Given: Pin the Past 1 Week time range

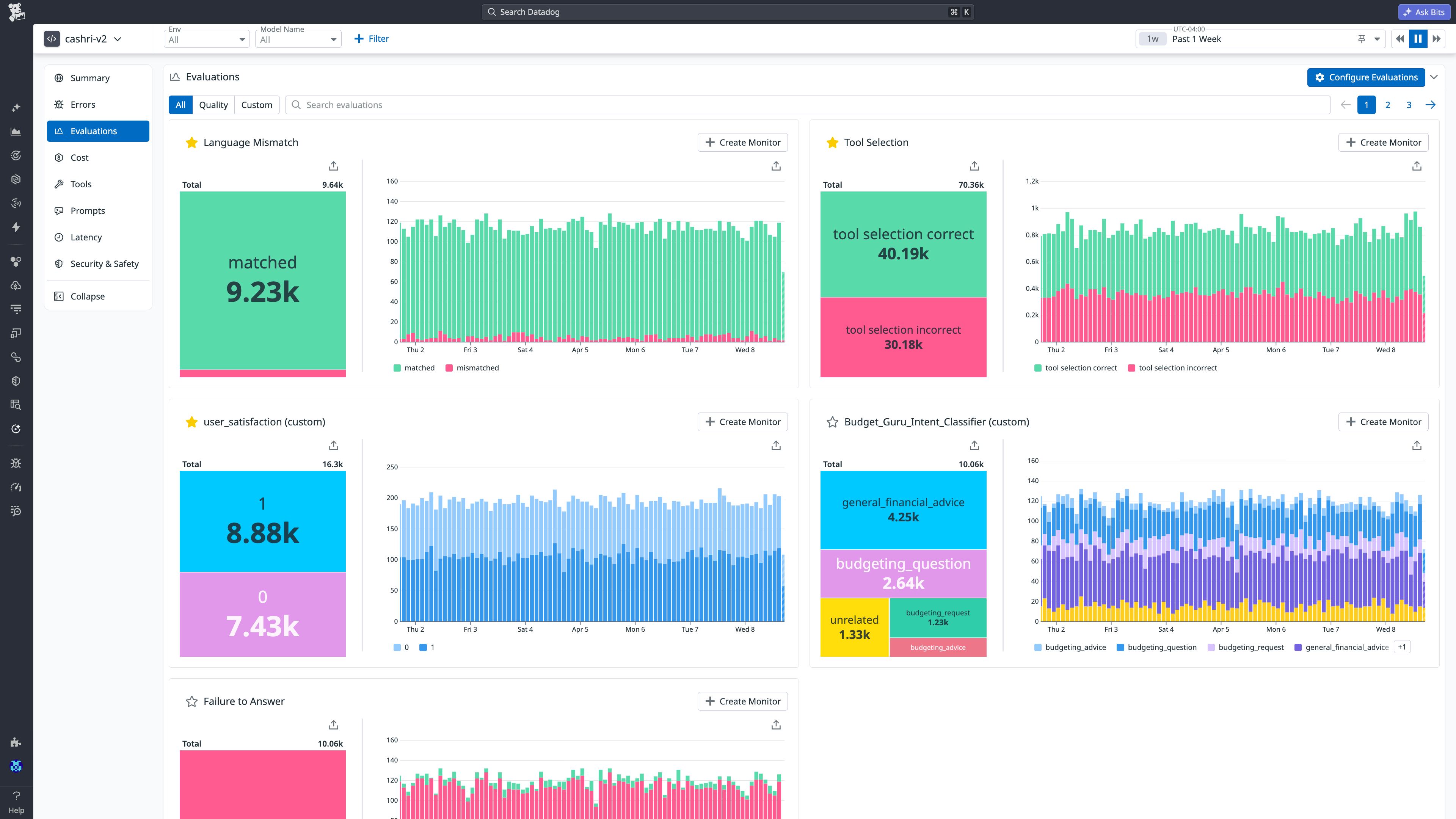Looking at the screenshot, I should pyautogui.click(x=1362, y=39).
